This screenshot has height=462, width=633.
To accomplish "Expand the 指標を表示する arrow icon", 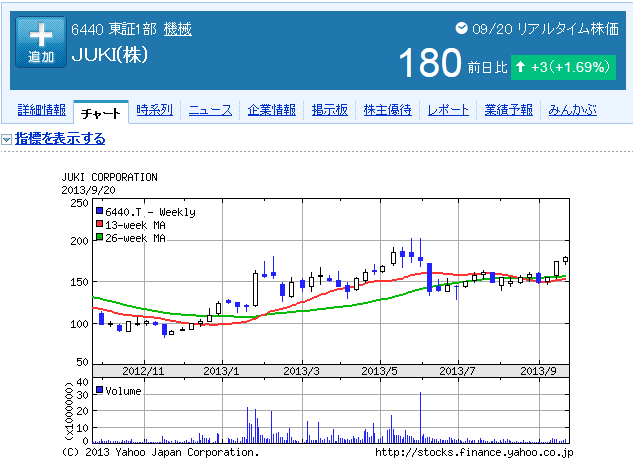I will pos(6,140).
